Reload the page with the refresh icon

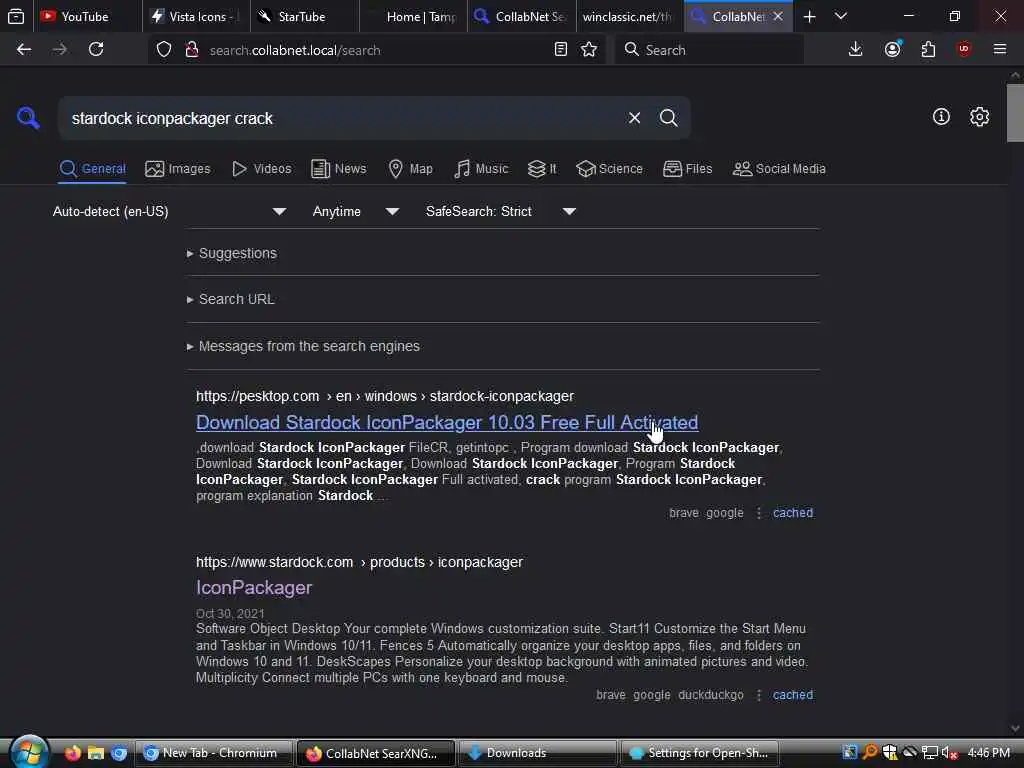[96, 49]
